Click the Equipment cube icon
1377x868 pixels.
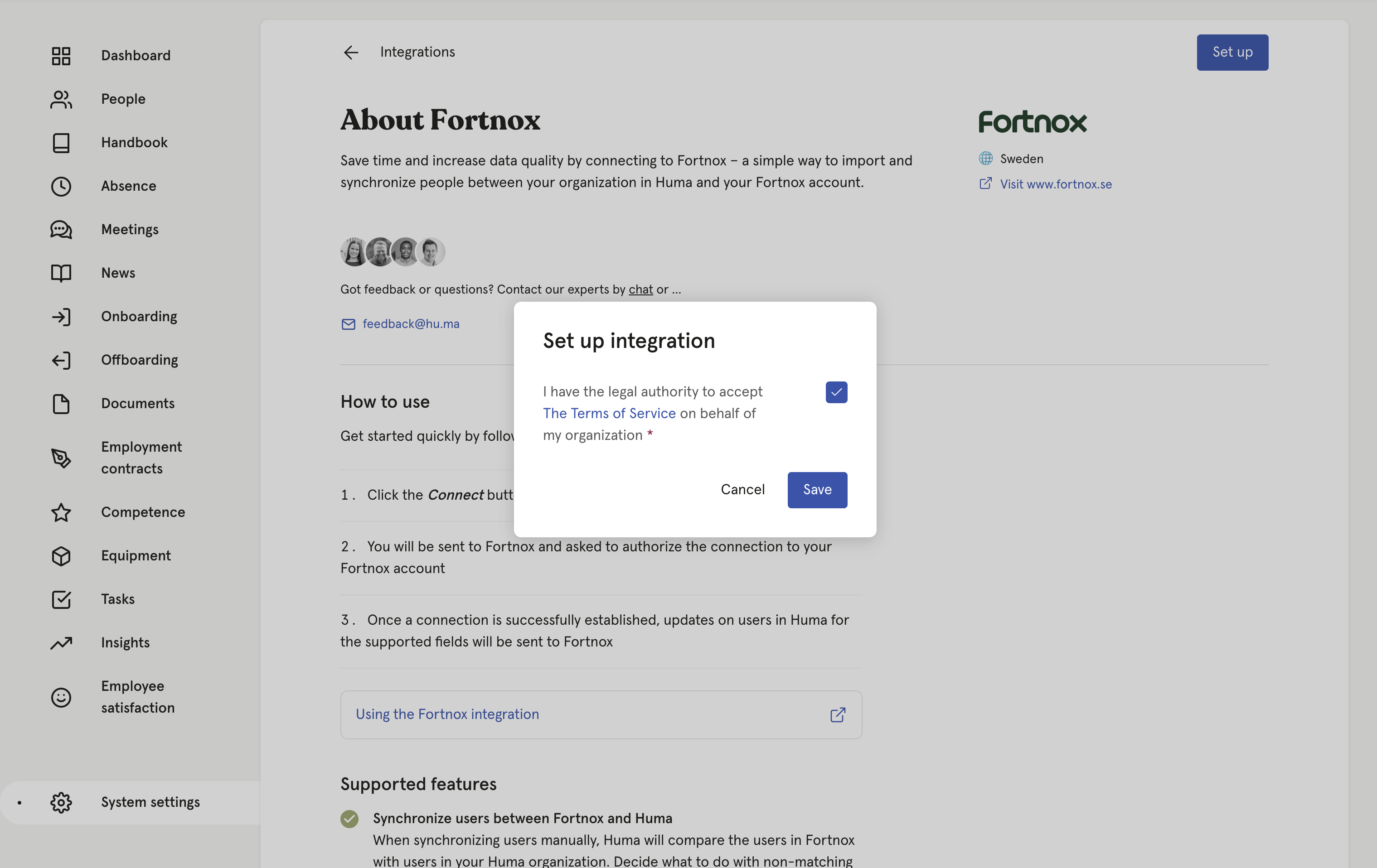pos(61,556)
